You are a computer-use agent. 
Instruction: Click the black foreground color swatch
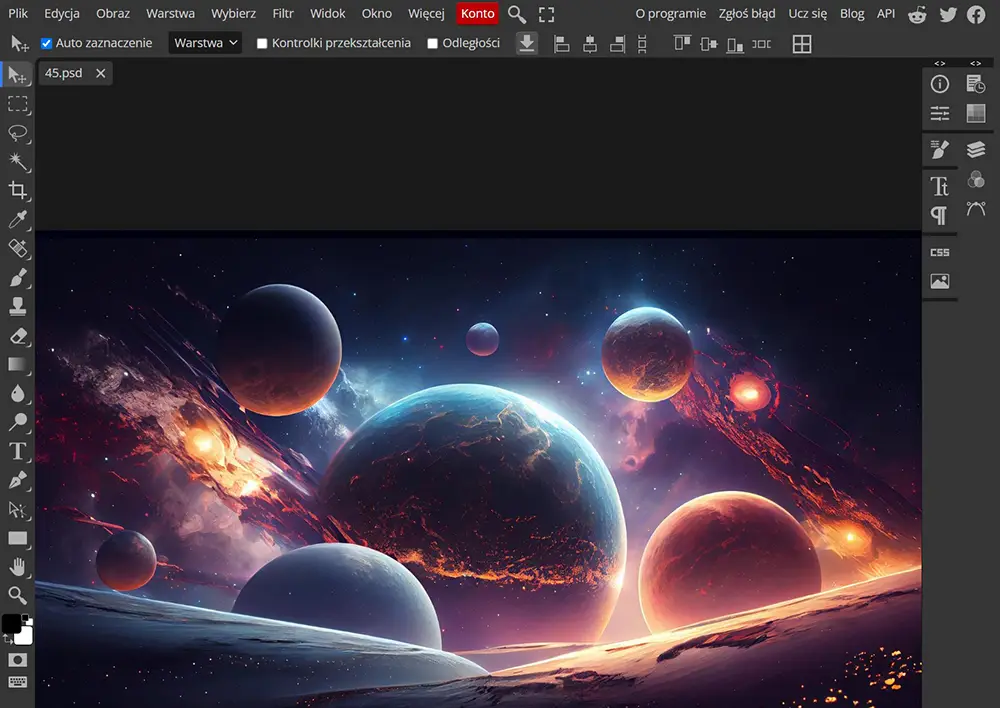pos(11,623)
